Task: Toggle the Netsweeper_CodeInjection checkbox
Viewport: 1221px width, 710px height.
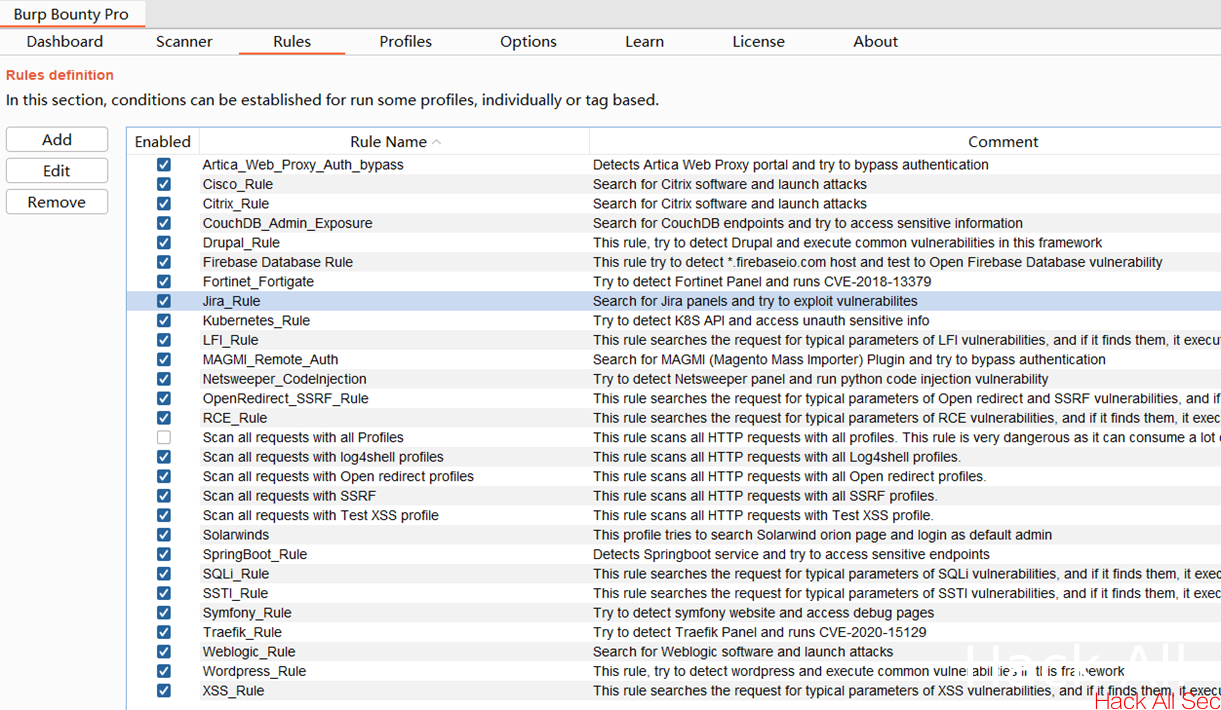Action: click(164, 379)
